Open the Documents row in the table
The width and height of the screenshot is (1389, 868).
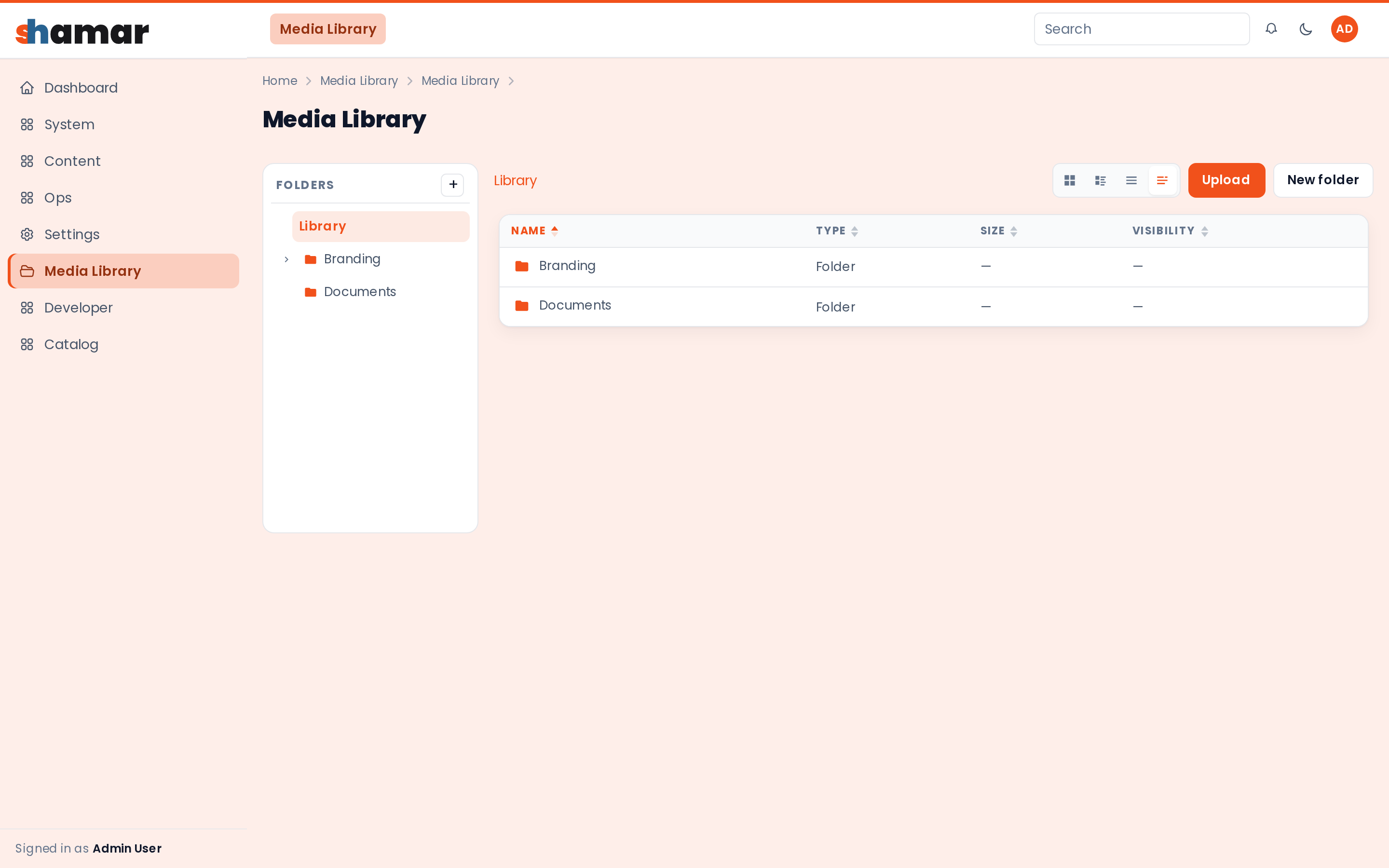tap(933, 307)
